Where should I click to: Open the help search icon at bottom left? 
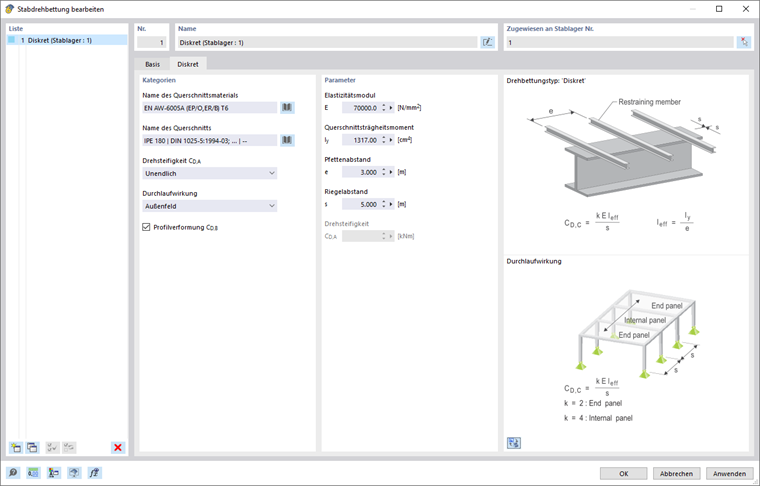click(x=13, y=472)
